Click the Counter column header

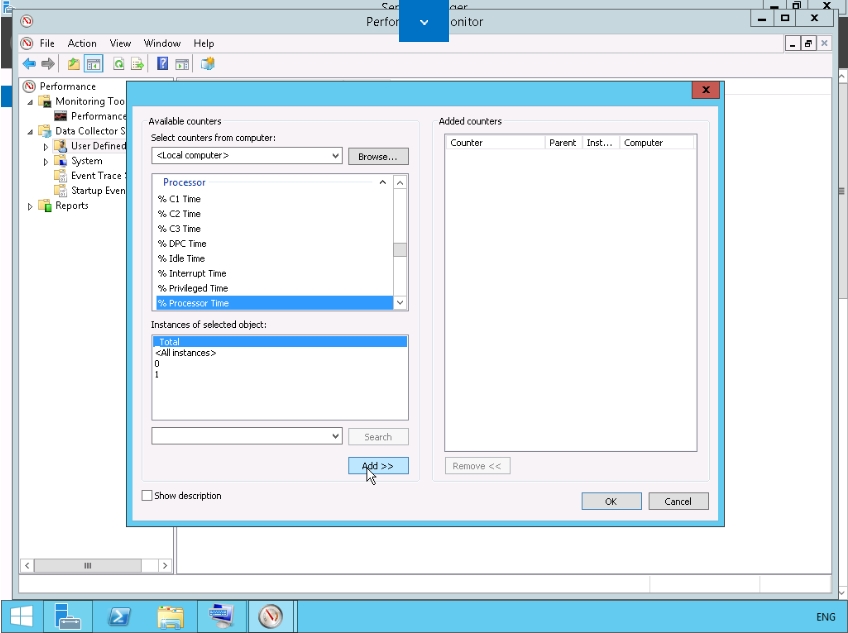tap(495, 143)
